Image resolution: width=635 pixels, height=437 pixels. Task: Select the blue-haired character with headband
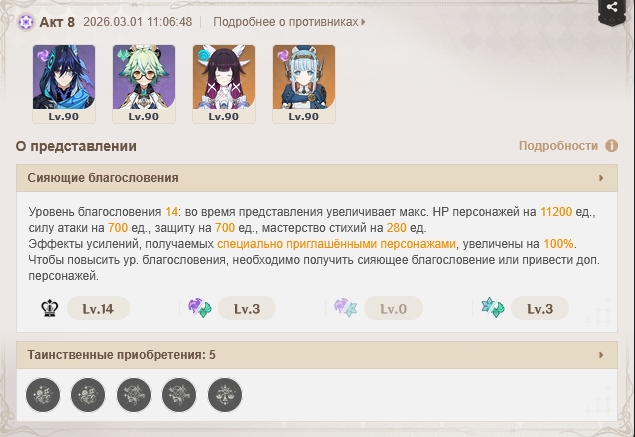pos(304,84)
